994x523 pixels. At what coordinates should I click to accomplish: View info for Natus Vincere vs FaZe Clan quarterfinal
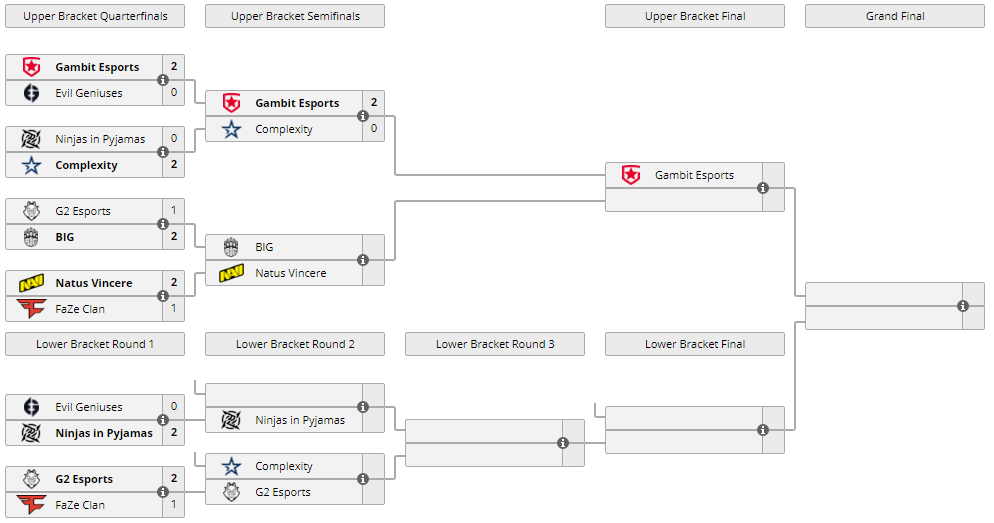(163, 296)
